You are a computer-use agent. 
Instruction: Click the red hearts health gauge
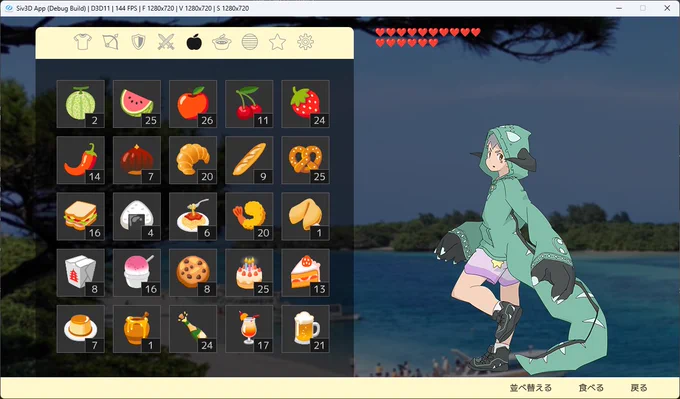[x=428, y=37]
